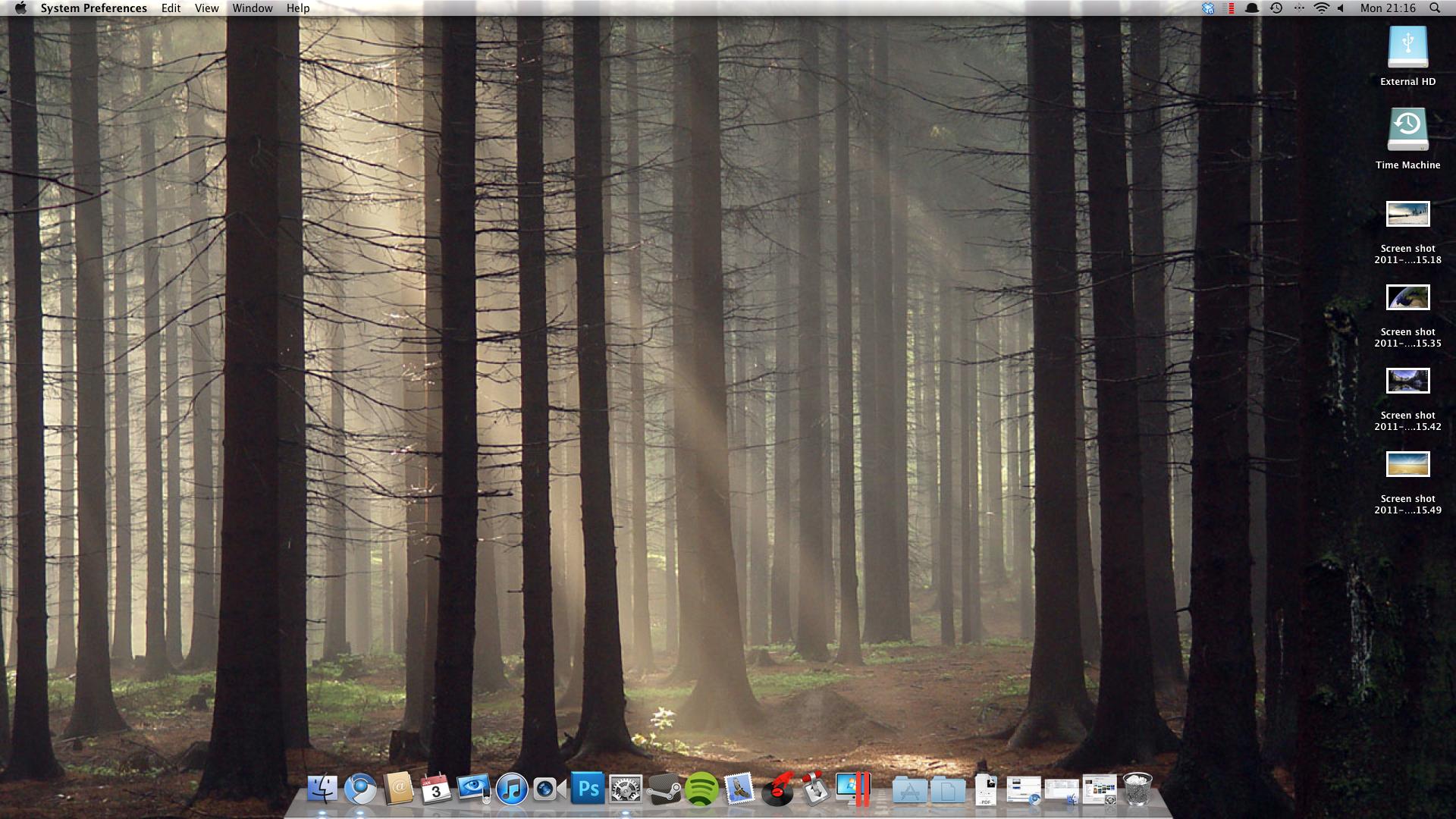Image resolution: width=1456 pixels, height=819 pixels.
Task: Open the volume menu bar control
Action: point(1341,8)
